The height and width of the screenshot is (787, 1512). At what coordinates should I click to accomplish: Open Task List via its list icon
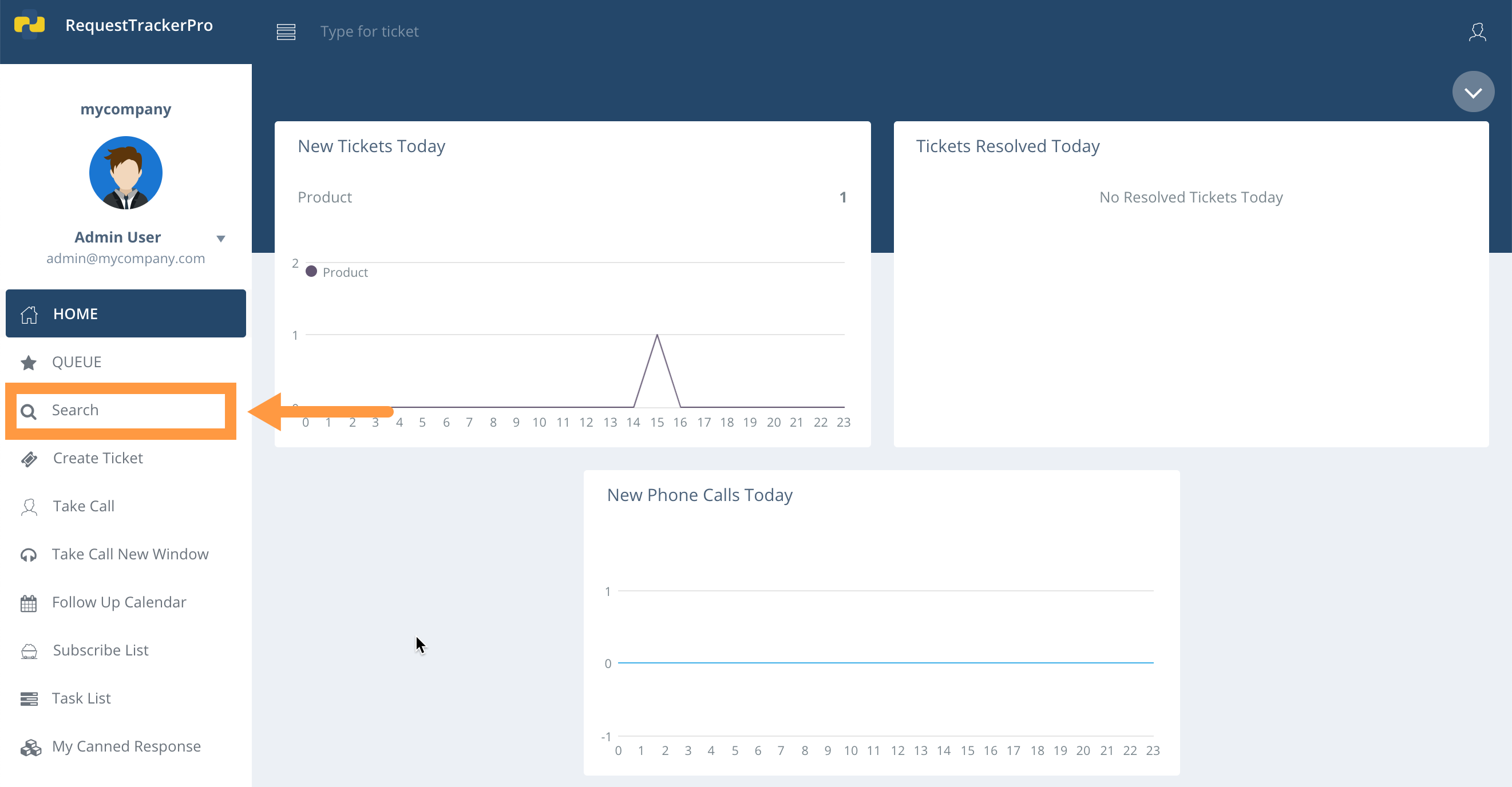29,698
